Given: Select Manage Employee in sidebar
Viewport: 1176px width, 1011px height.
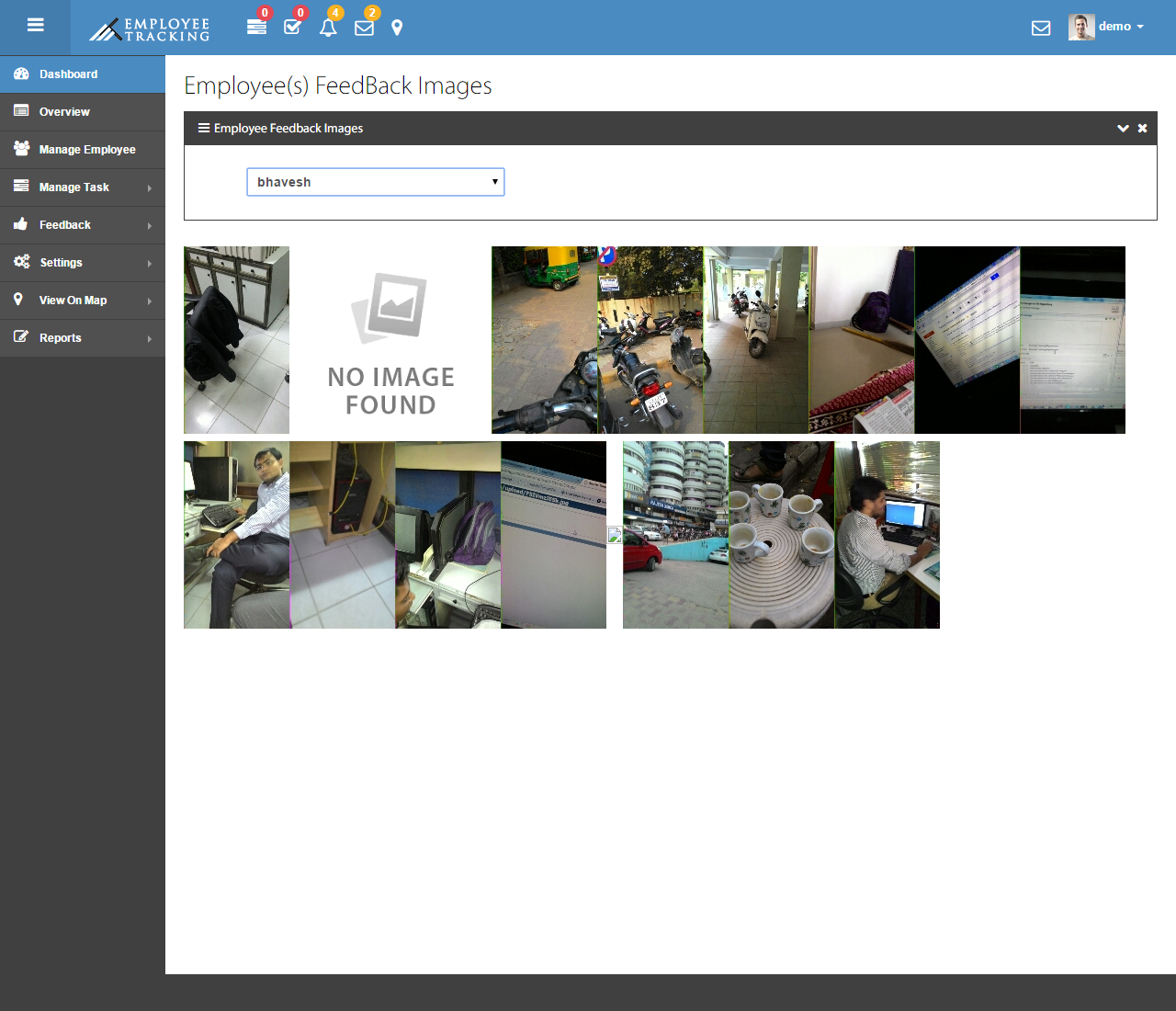Looking at the screenshot, I should pos(86,150).
